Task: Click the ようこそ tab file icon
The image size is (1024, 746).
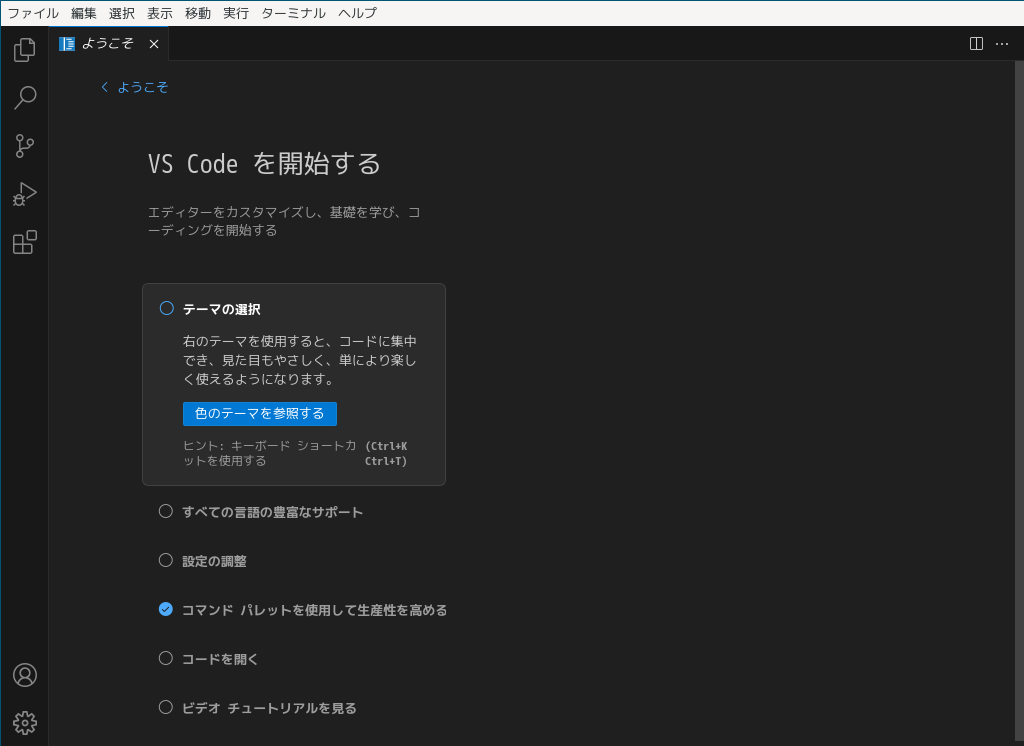Action: click(67, 44)
